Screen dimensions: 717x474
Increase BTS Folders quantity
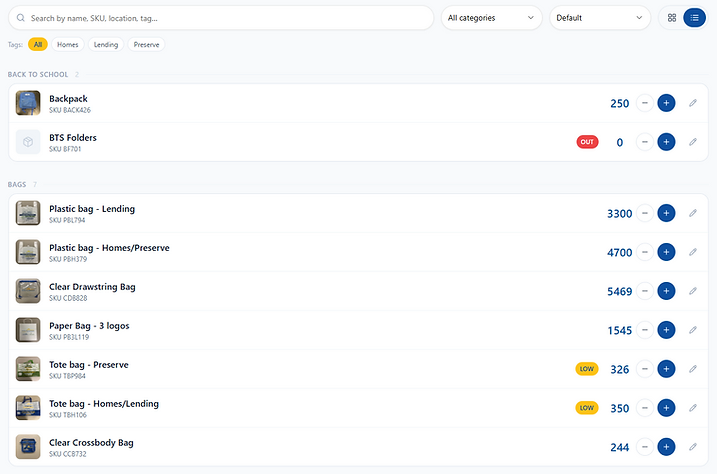666,142
